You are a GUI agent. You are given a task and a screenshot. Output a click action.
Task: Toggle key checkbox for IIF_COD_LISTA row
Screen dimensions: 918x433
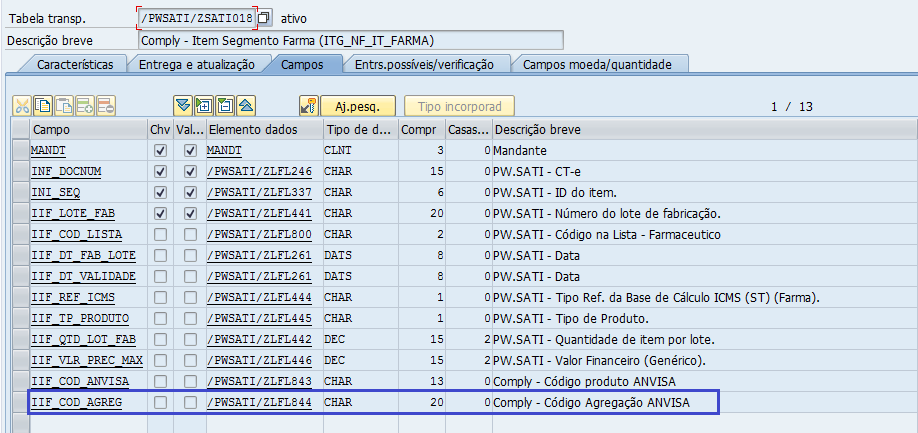(160, 234)
